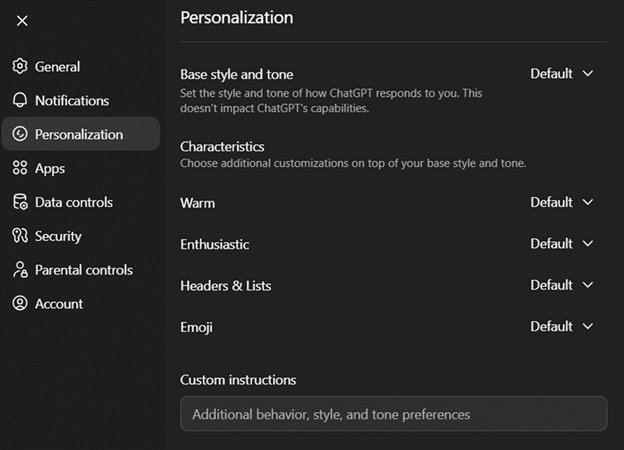
Task: Click the Characteristics section heading
Action: pyautogui.click(x=222, y=146)
